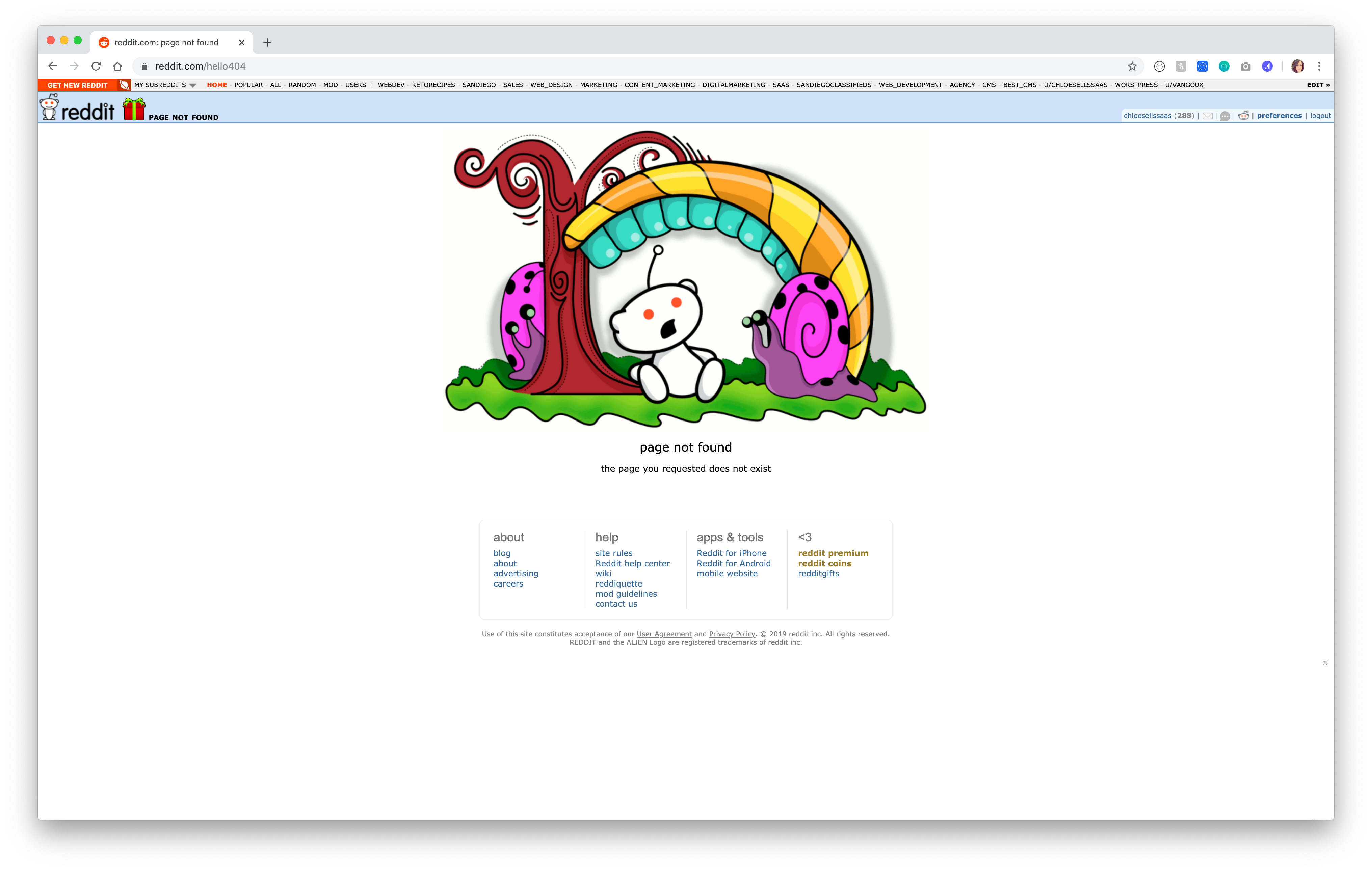Open POPULAR in subreddit bar
1372x870 pixels.
[x=248, y=85]
